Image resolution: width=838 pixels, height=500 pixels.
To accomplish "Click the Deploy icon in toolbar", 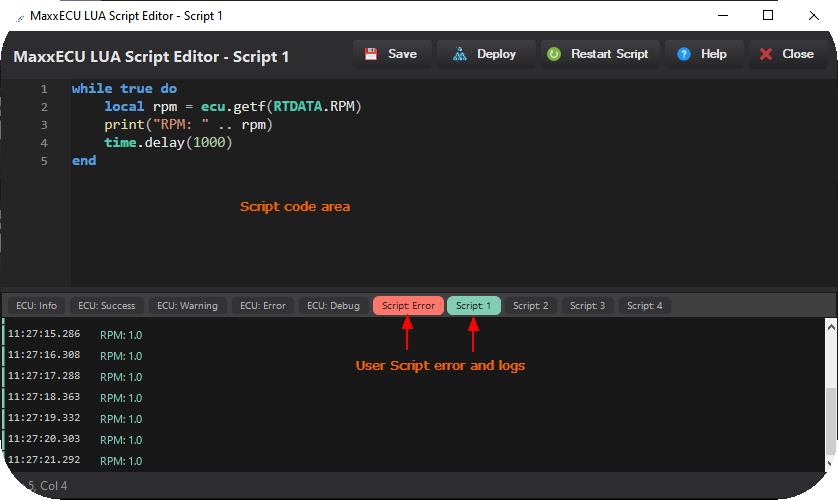I will click(x=459, y=54).
